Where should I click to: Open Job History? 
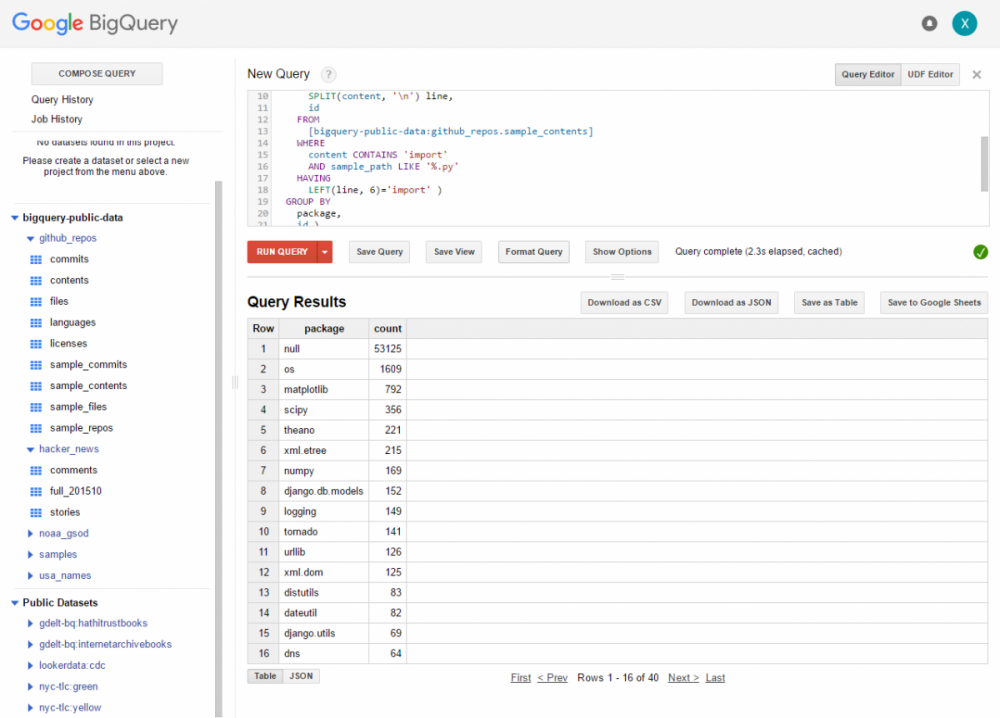coord(57,119)
